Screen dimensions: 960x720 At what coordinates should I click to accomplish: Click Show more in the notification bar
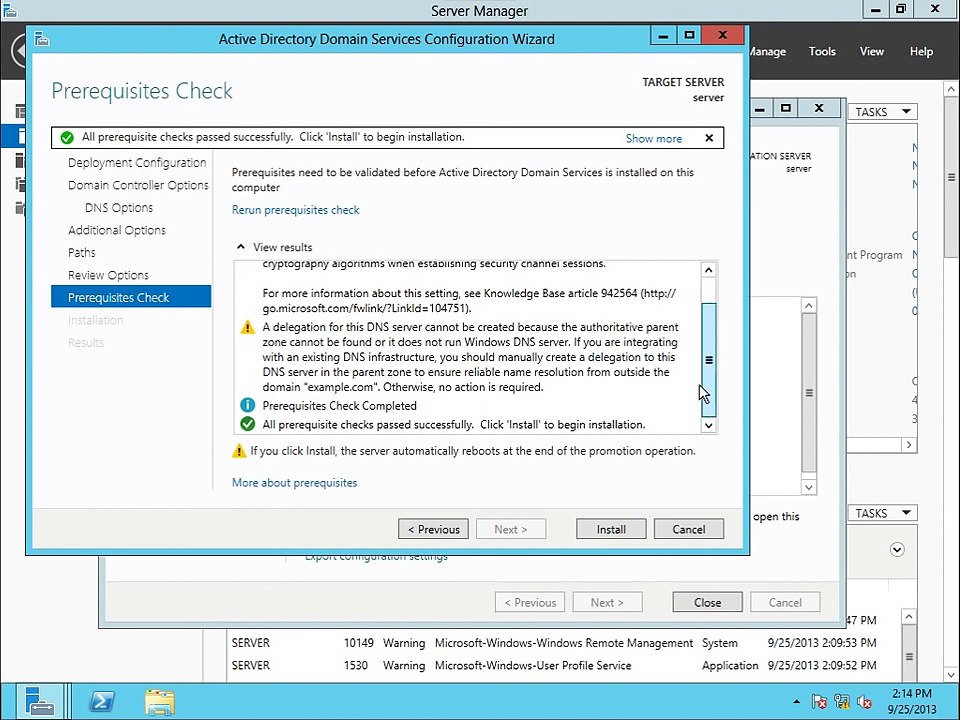(x=653, y=138)
